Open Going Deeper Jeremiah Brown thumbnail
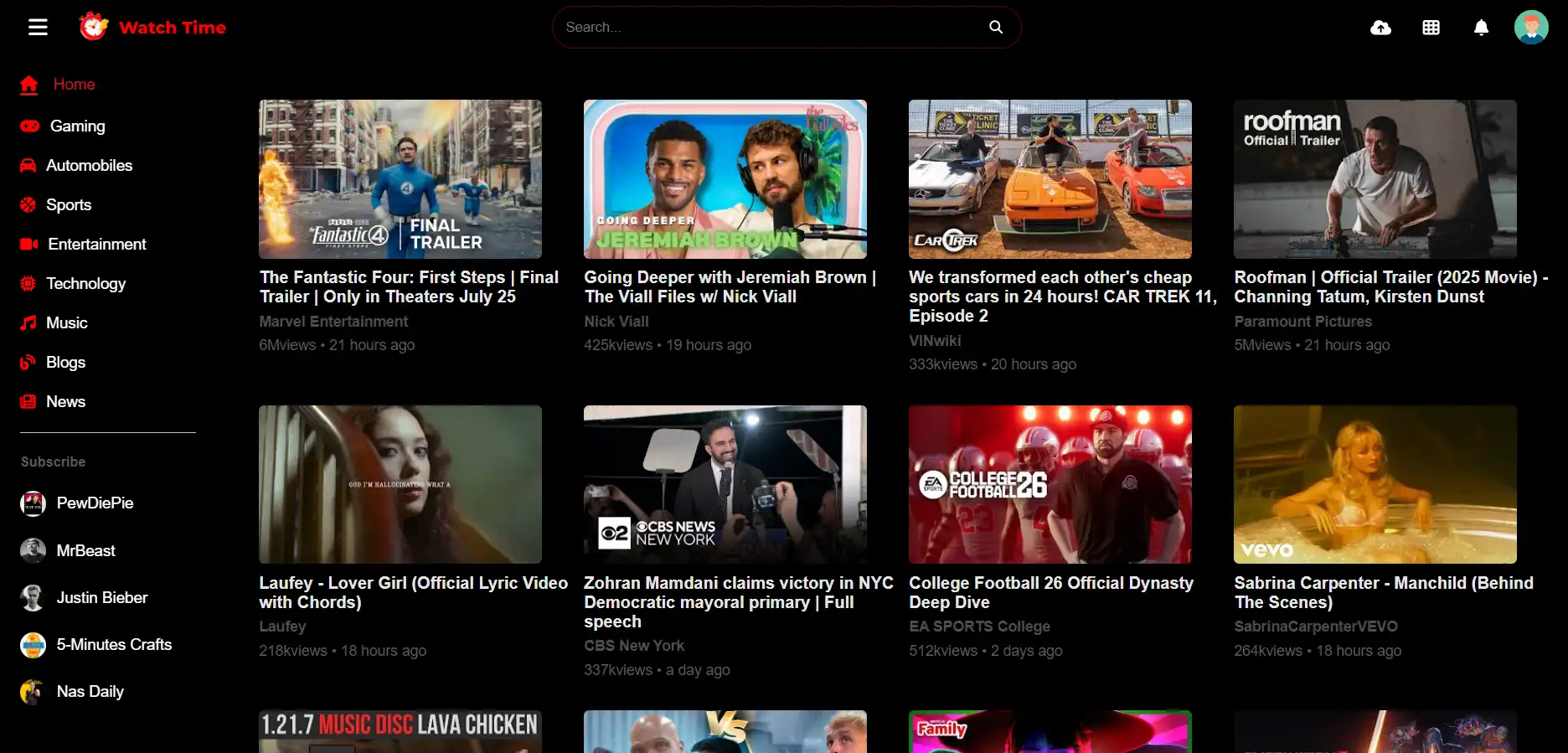Viewport: 1568px width, 753px height. click(725, 179)
